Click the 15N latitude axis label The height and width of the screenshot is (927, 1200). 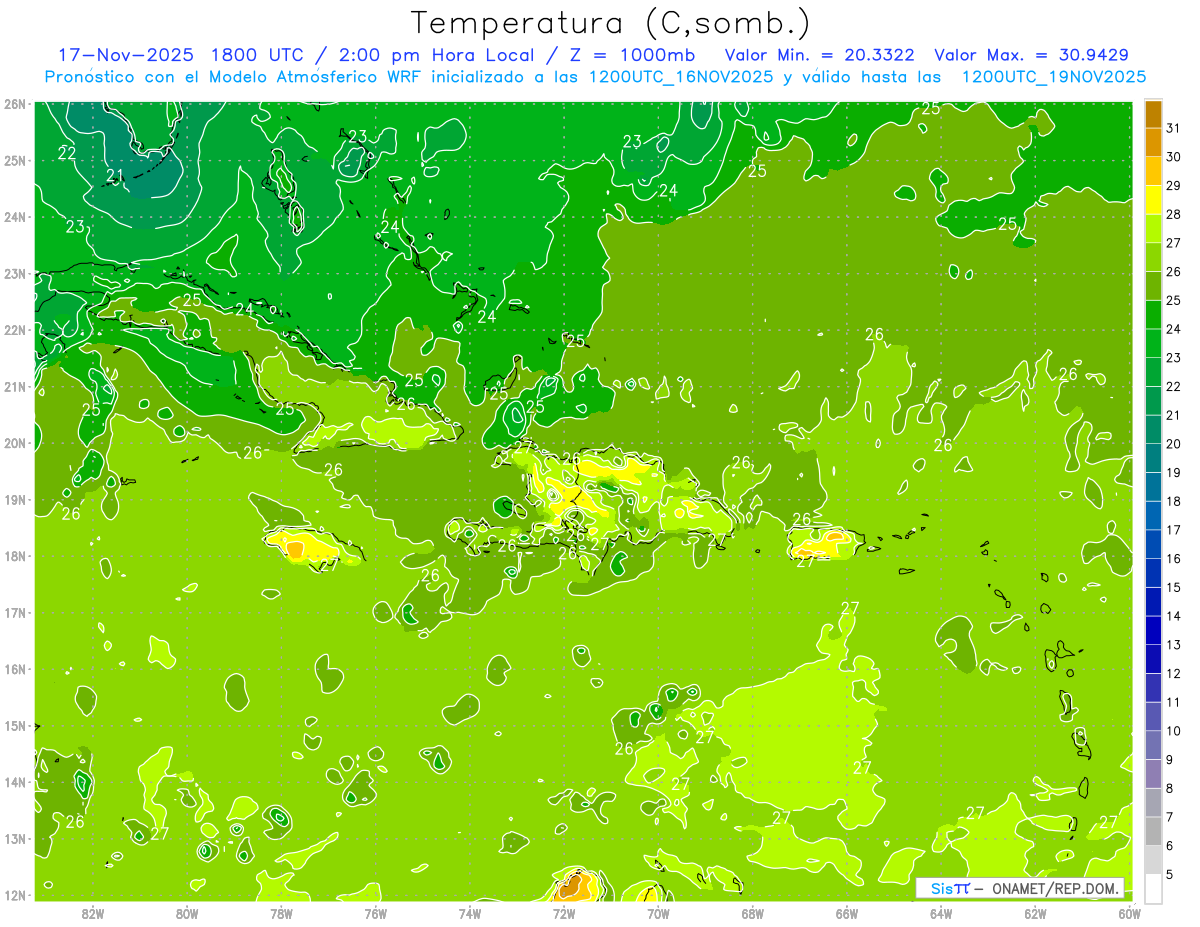tap(15, 725)
